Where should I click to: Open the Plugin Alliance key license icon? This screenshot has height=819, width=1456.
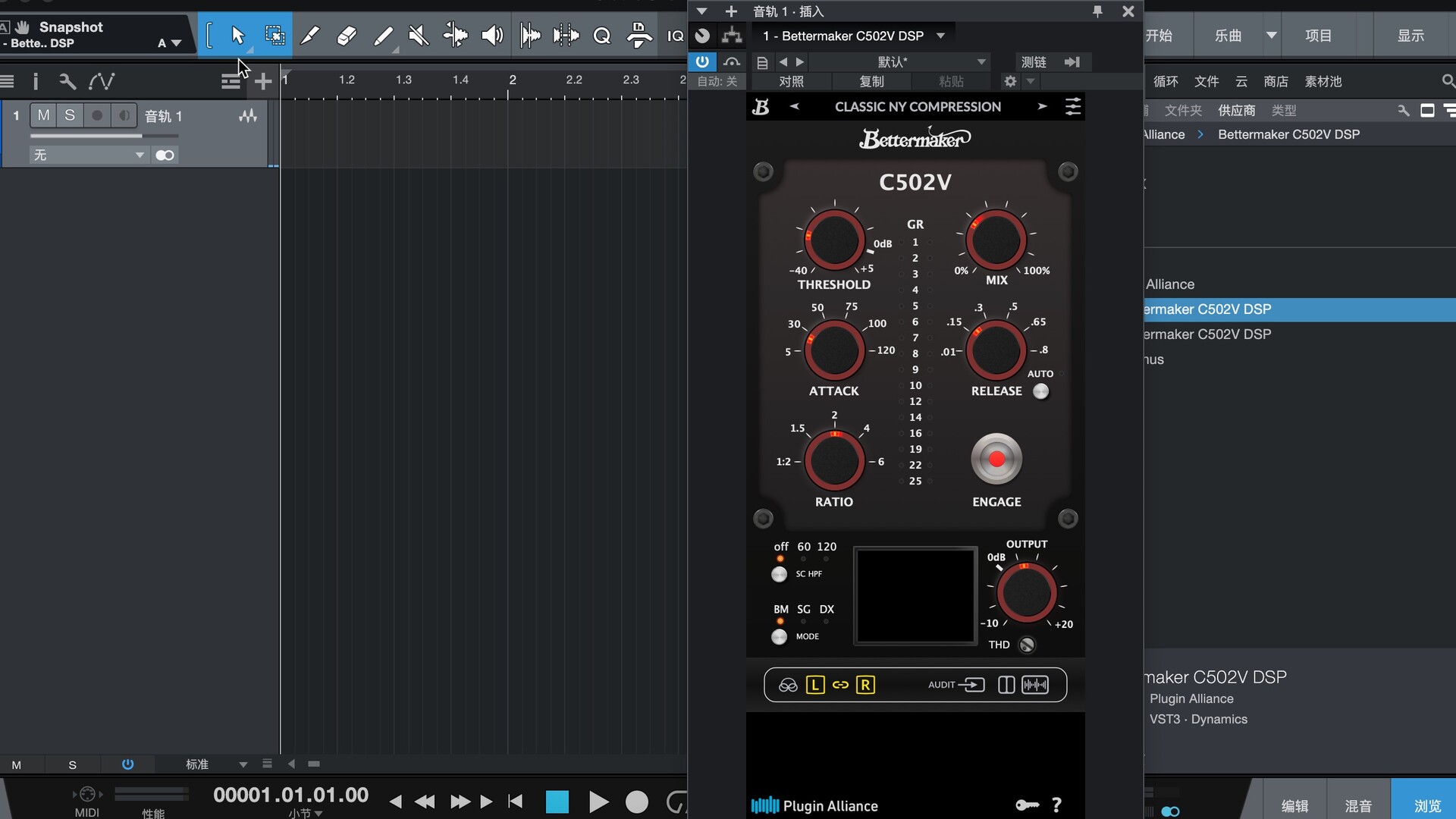pyautogui.click(x=1027, y=805)
